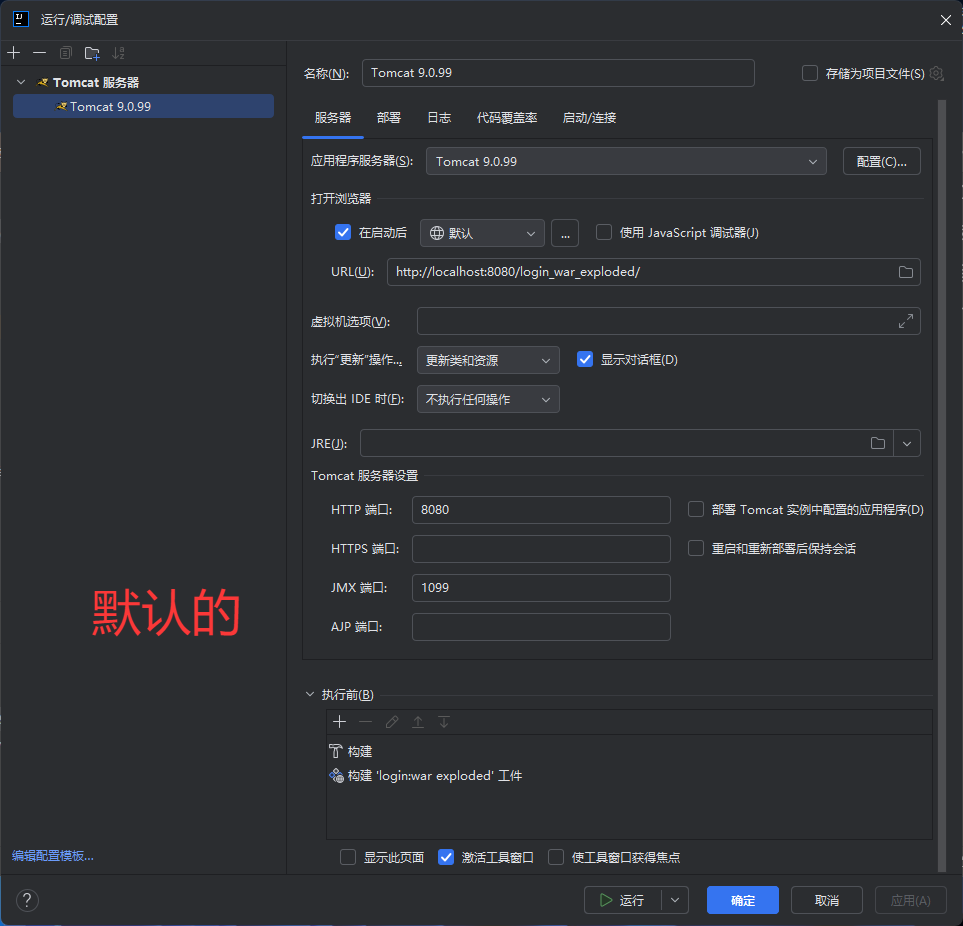
Task: Enable 重启和重新部署后保持会话 checkbox
Action: point(696,548)
